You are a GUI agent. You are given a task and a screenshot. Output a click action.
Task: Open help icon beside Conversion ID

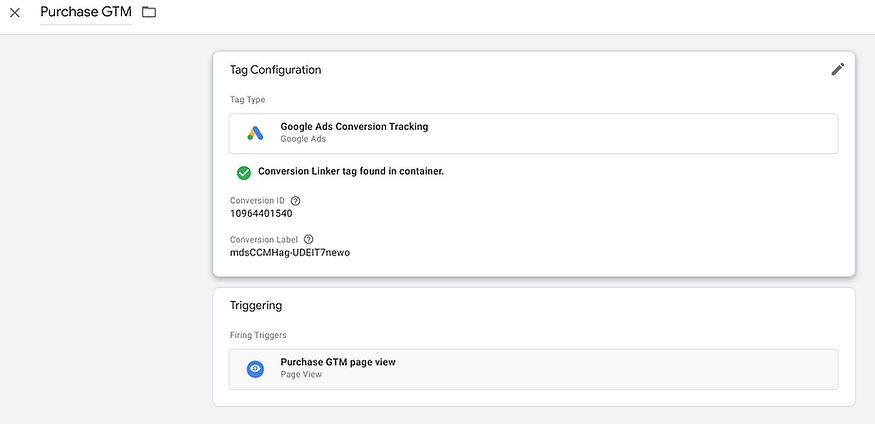pyautogui.click(x=296, y=201)
